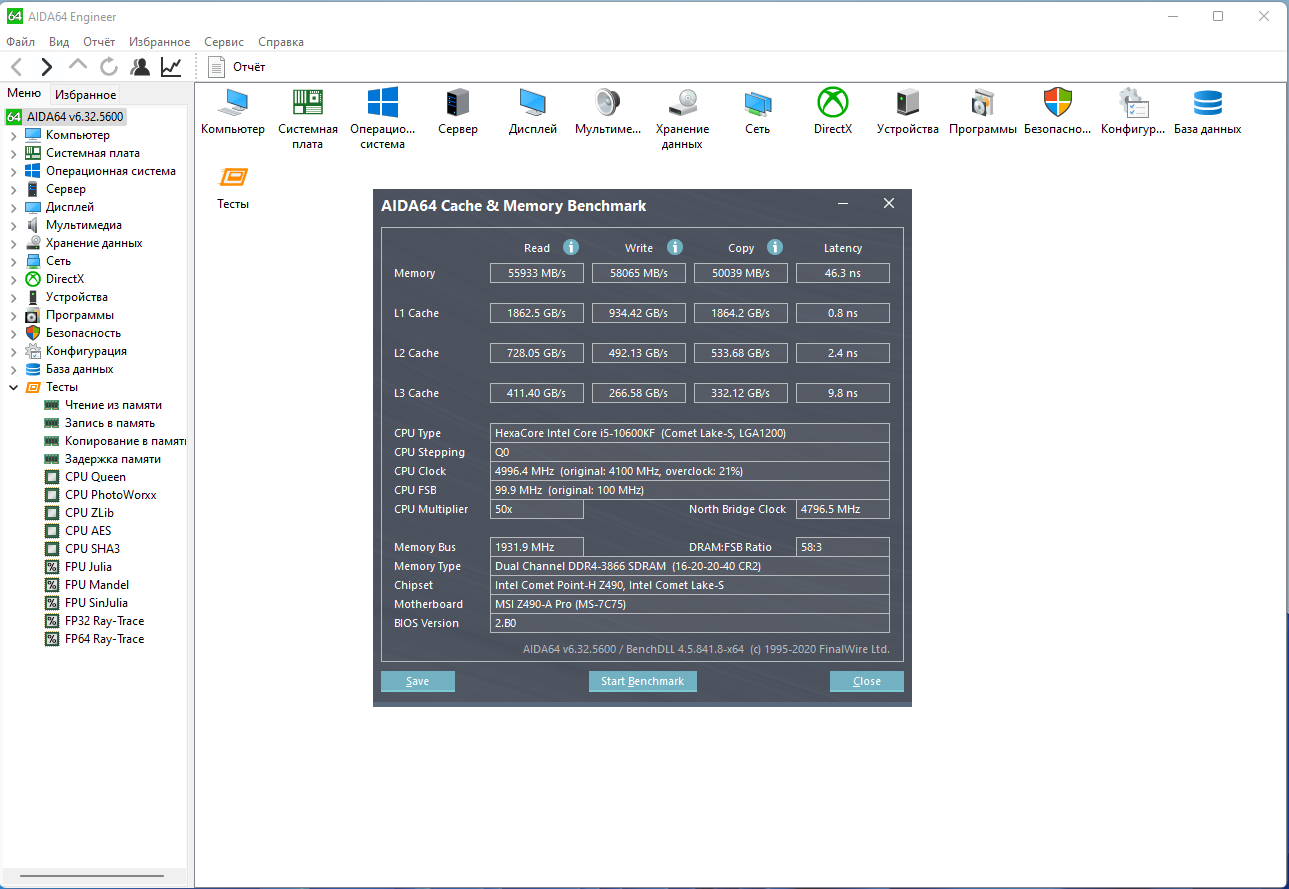Refresh using the circular arrow toolbar icon
The width and height of the screenshot is (1289, 889).
coord(109,67)
